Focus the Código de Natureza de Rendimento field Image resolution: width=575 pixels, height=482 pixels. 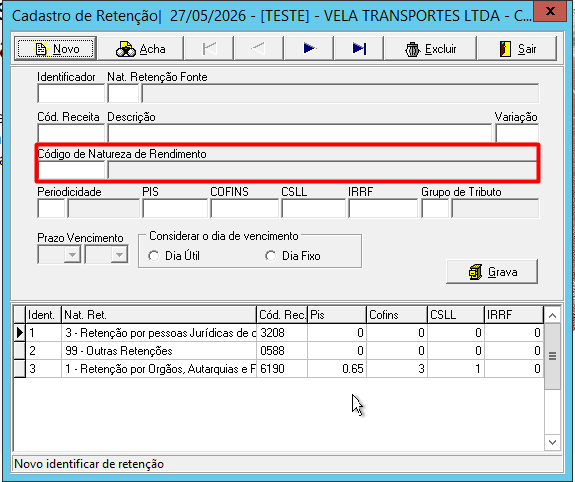(x=71, y=170)
